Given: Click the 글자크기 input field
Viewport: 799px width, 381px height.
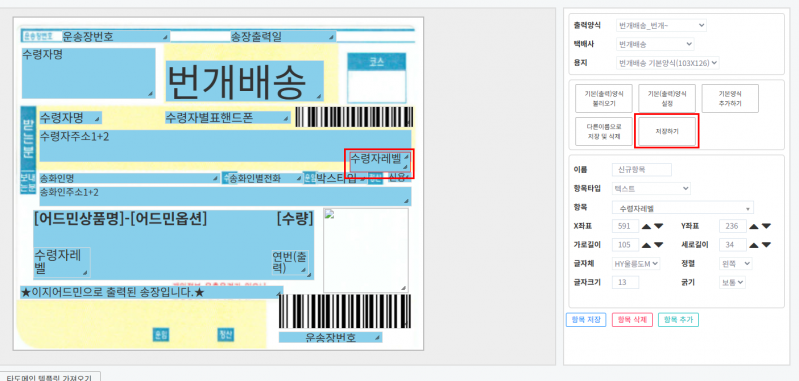Looking at the screenshot, I should pos(625,282).
